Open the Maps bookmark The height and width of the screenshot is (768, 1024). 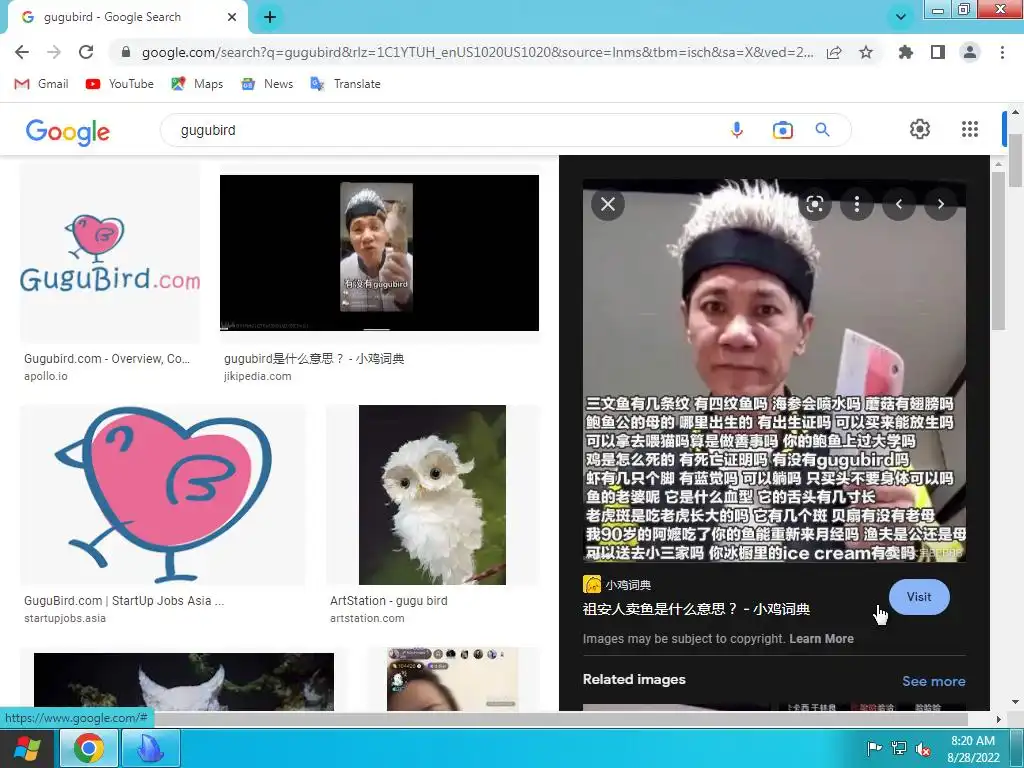(197, 84)
